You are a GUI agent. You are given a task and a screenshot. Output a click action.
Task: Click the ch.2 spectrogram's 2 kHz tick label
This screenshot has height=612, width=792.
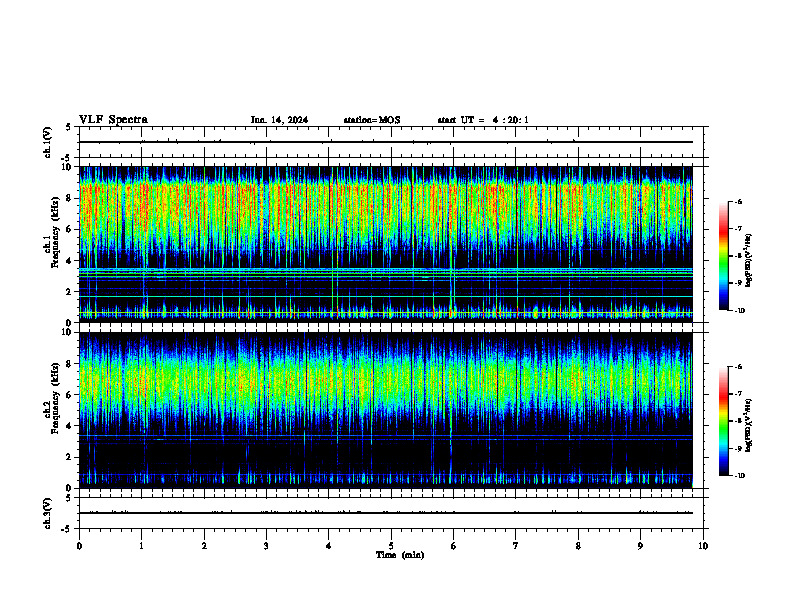coord(70,457)
